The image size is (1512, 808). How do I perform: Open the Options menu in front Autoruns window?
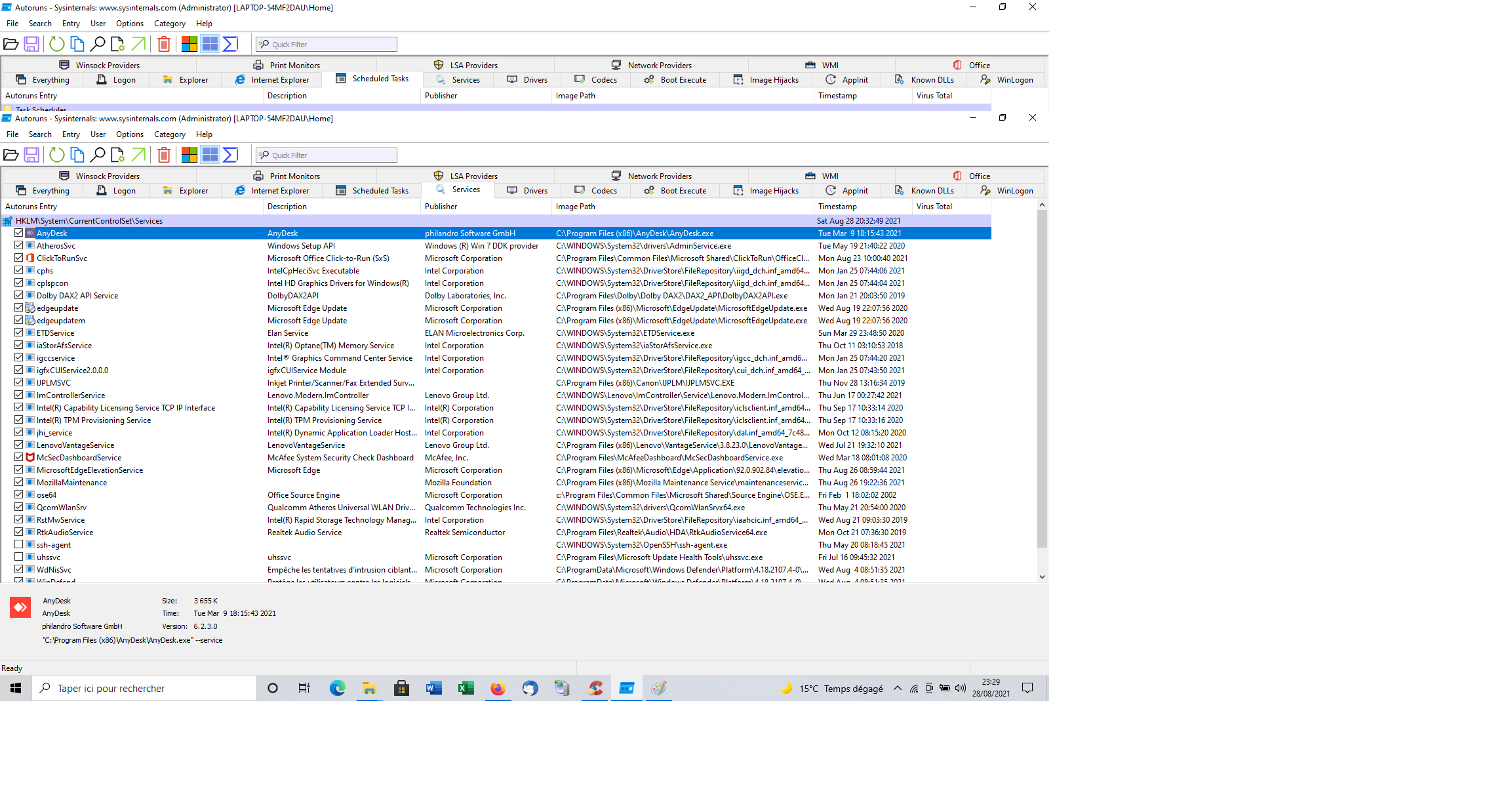click(130, 134)
